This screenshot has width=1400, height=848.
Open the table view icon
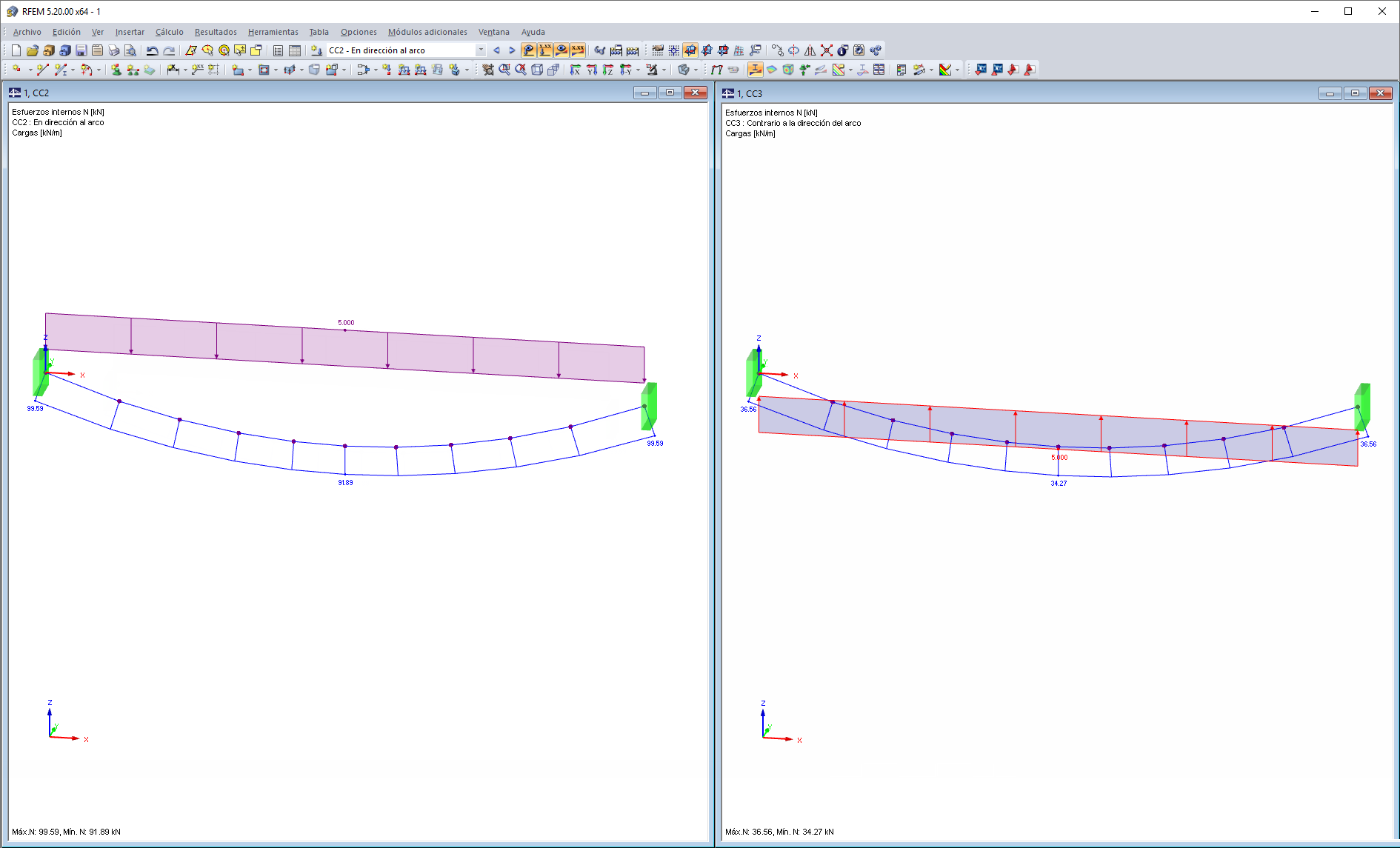pos(295,50)
